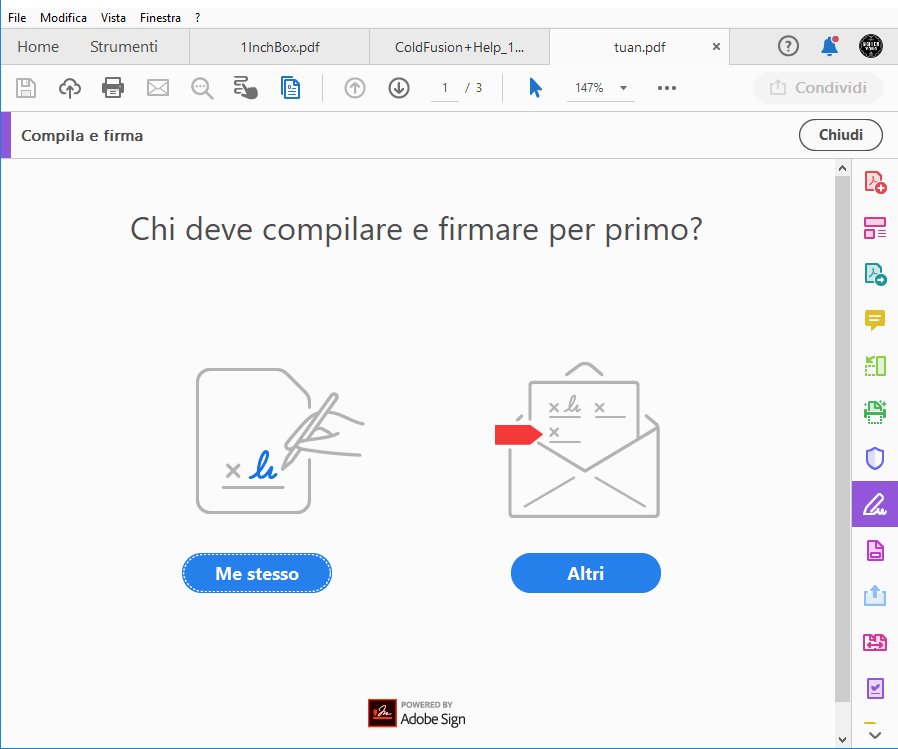
Task: Open the 147% zoom level dropdown
Action: 600,88
